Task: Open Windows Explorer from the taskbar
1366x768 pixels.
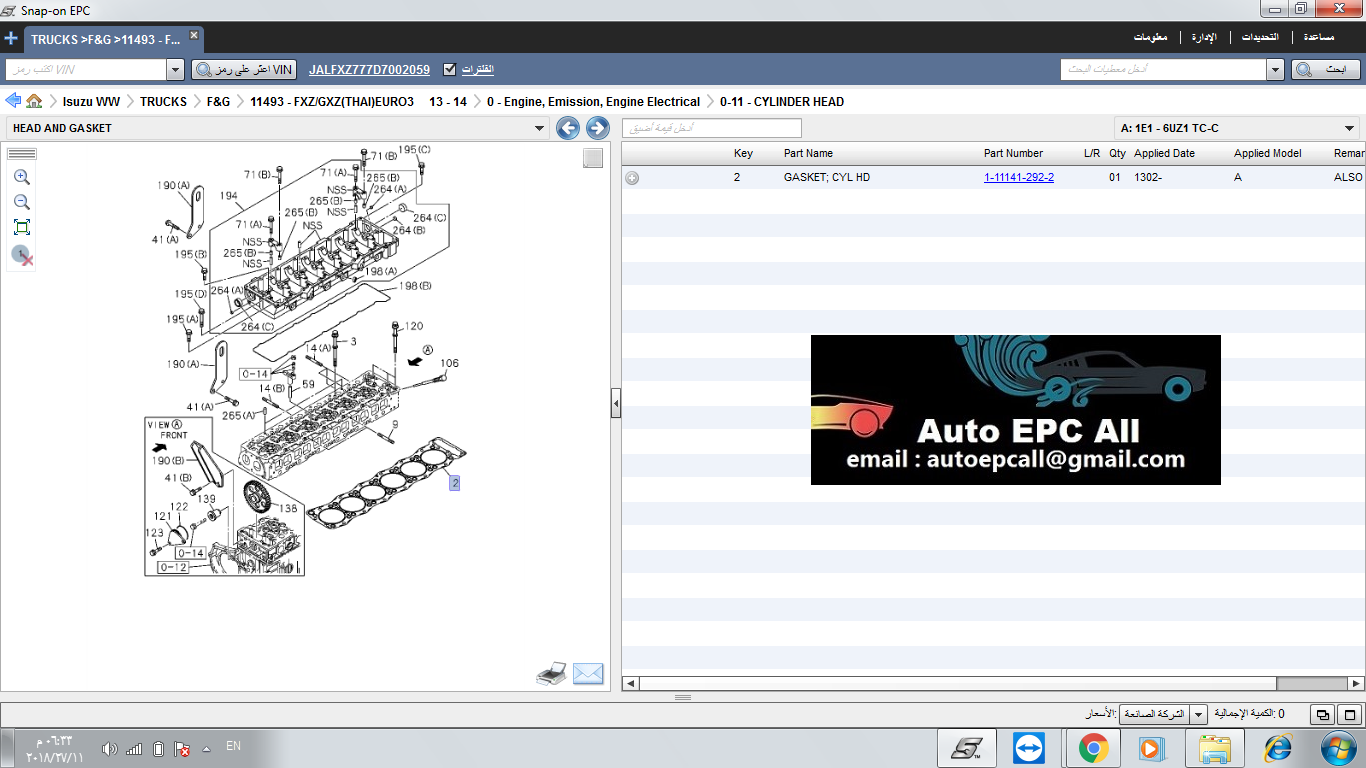Action: coord(1215,748)
